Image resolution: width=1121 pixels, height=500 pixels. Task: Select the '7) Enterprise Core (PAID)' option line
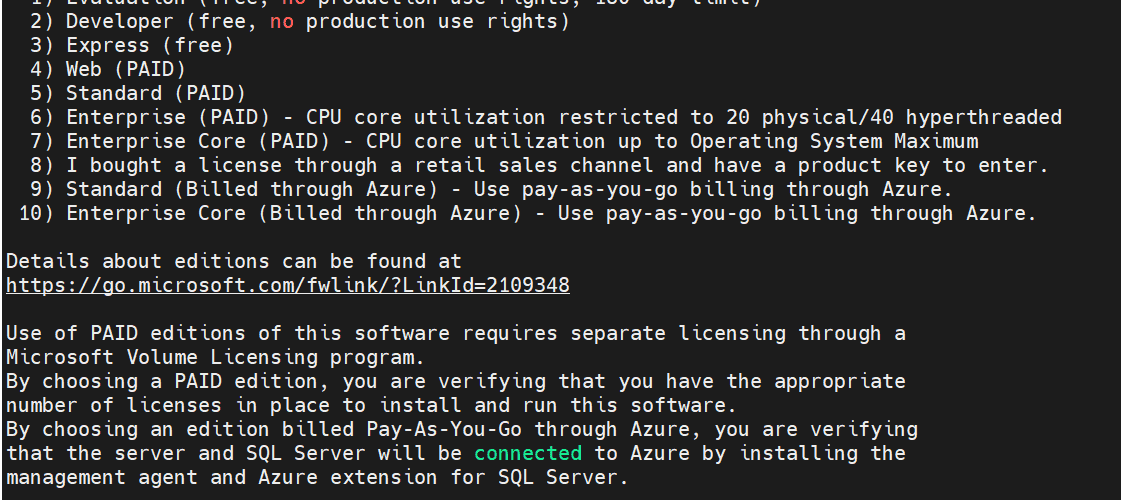[504, 142]
